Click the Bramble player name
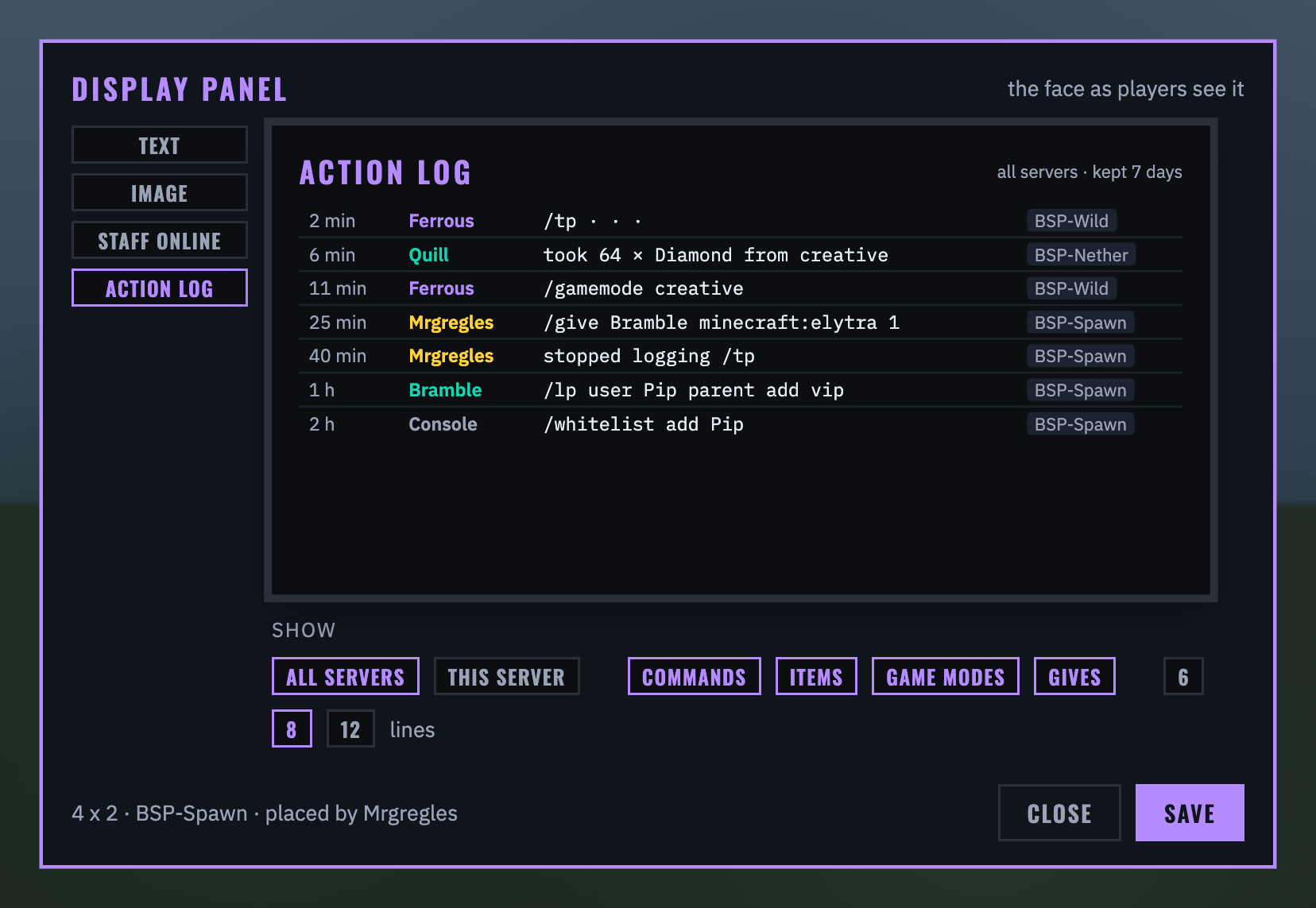The image size is (1316, 908). [445, 390]
